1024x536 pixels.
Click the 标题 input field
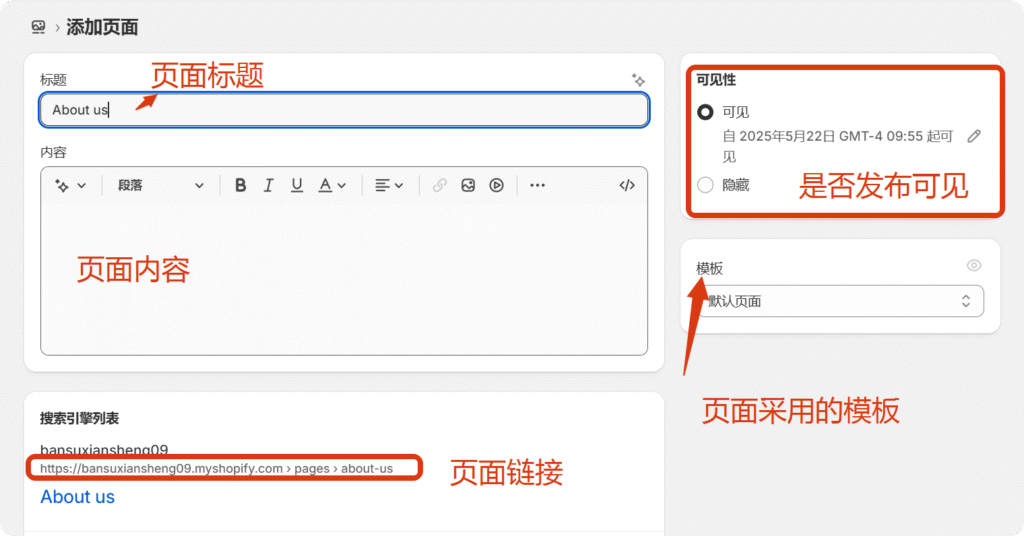coord(343,110)
